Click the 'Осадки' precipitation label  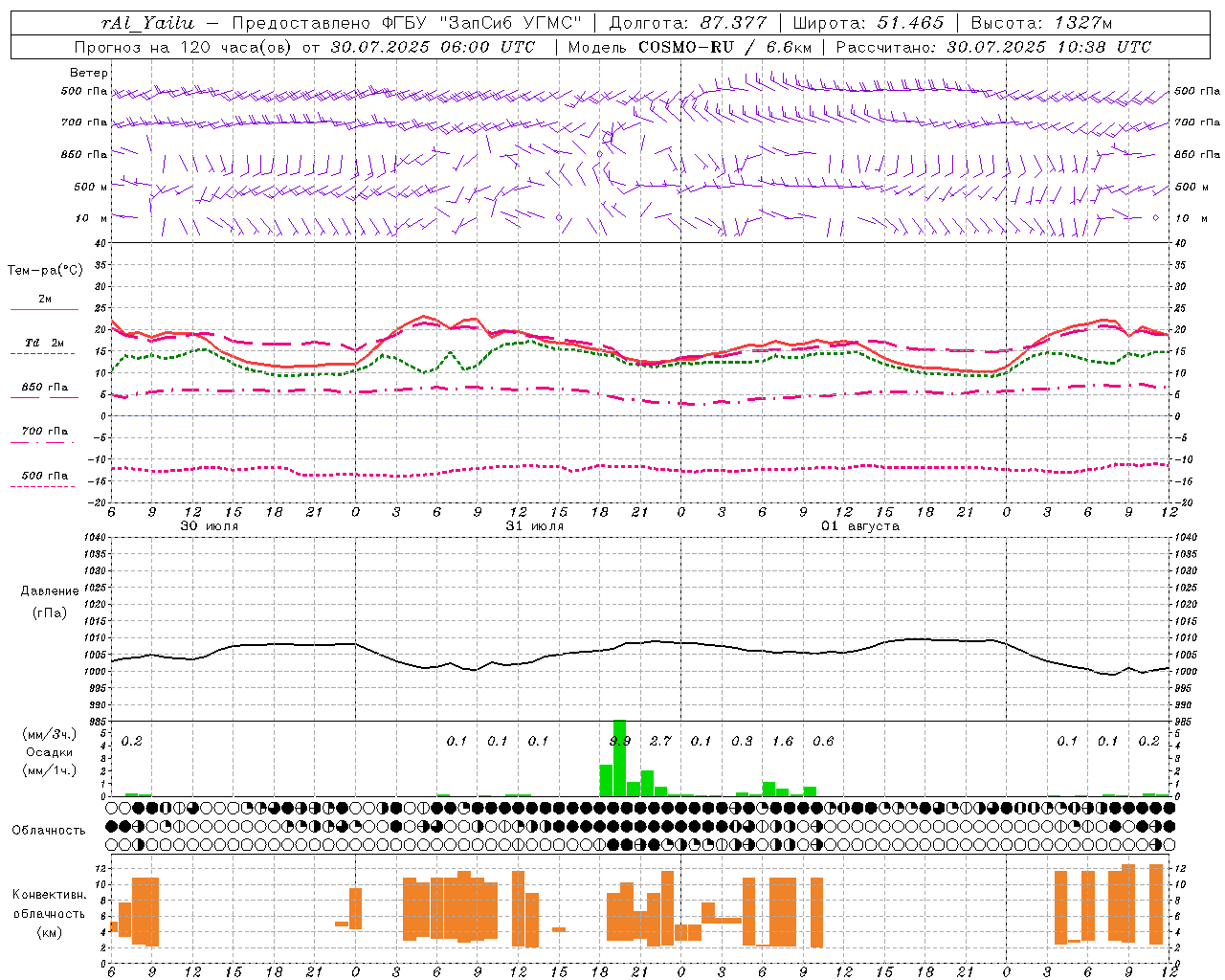pos(49,752)
